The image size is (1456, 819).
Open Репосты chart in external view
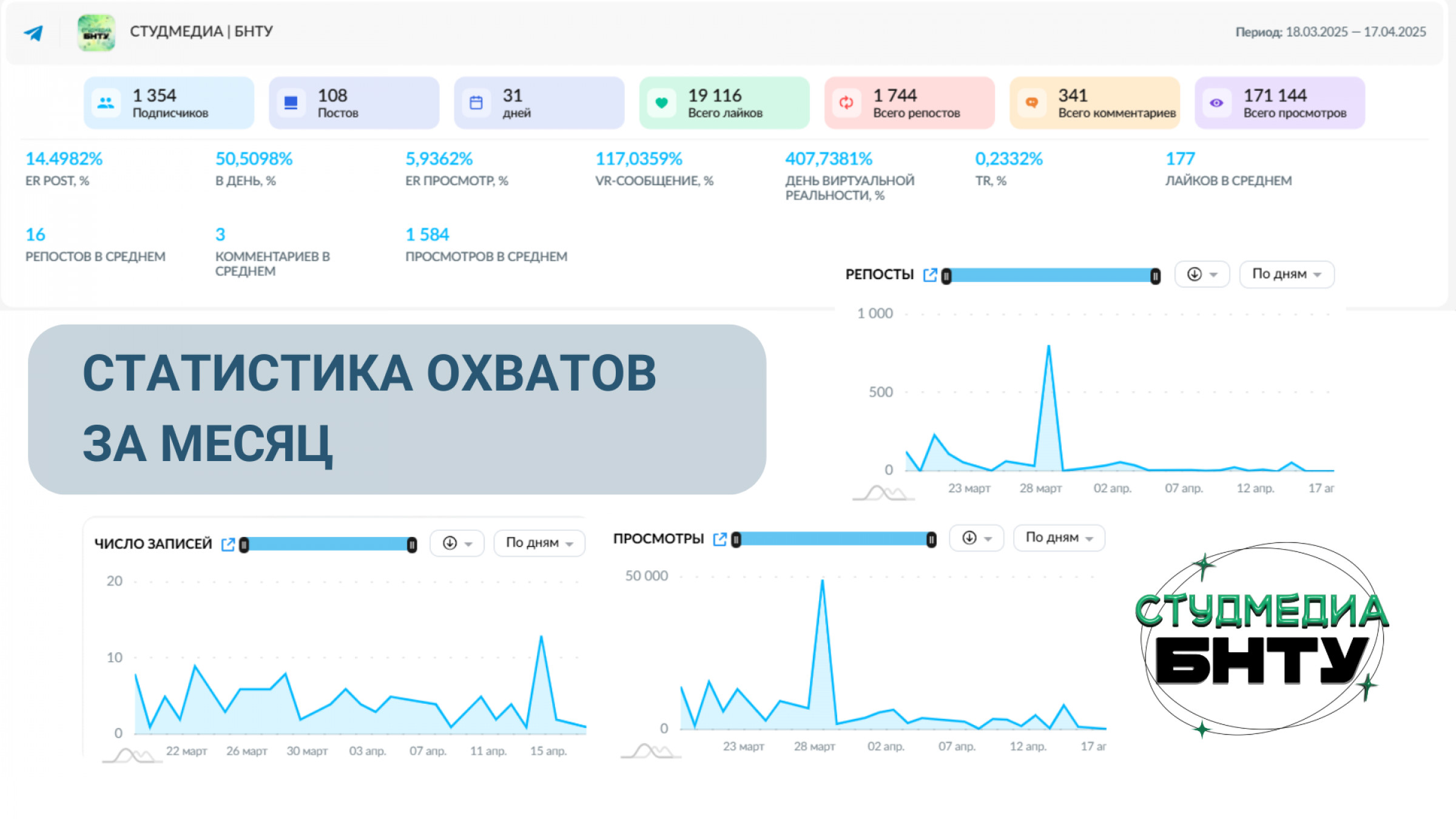coord(929,275)
